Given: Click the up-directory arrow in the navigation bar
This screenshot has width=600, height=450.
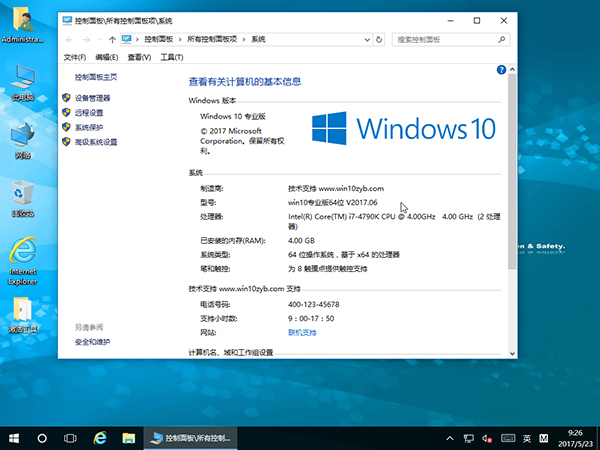Looking at the screenshot, I should tap(111, 39).
